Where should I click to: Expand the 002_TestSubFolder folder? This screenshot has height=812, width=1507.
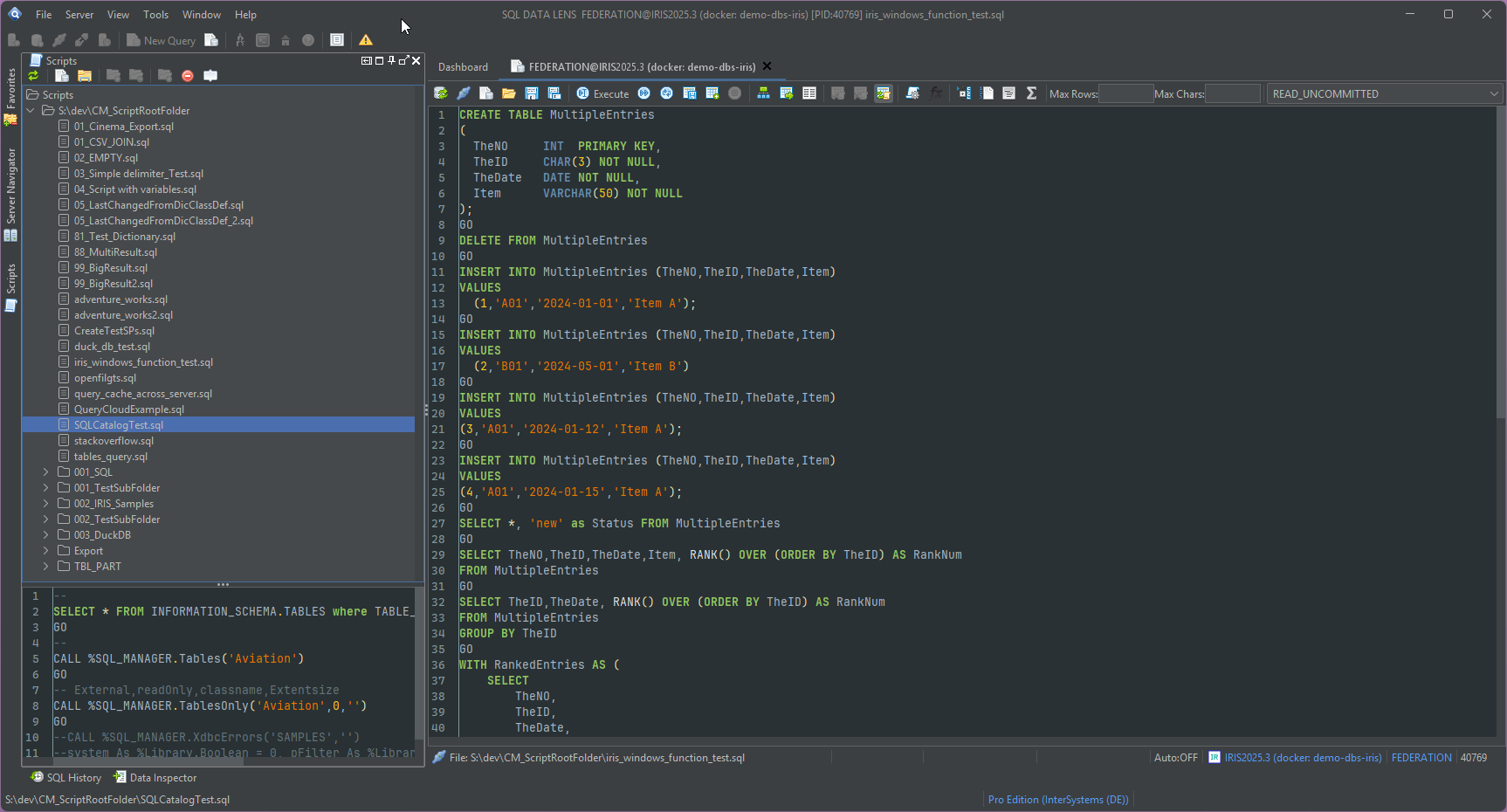46,520
